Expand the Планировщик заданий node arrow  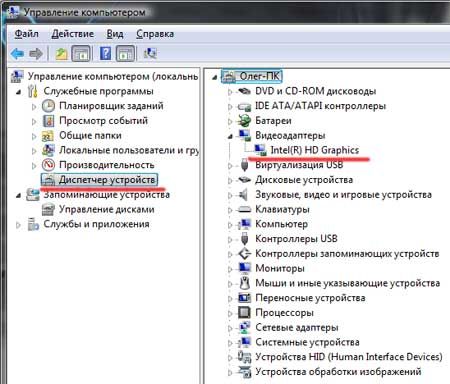click(34, 107)
